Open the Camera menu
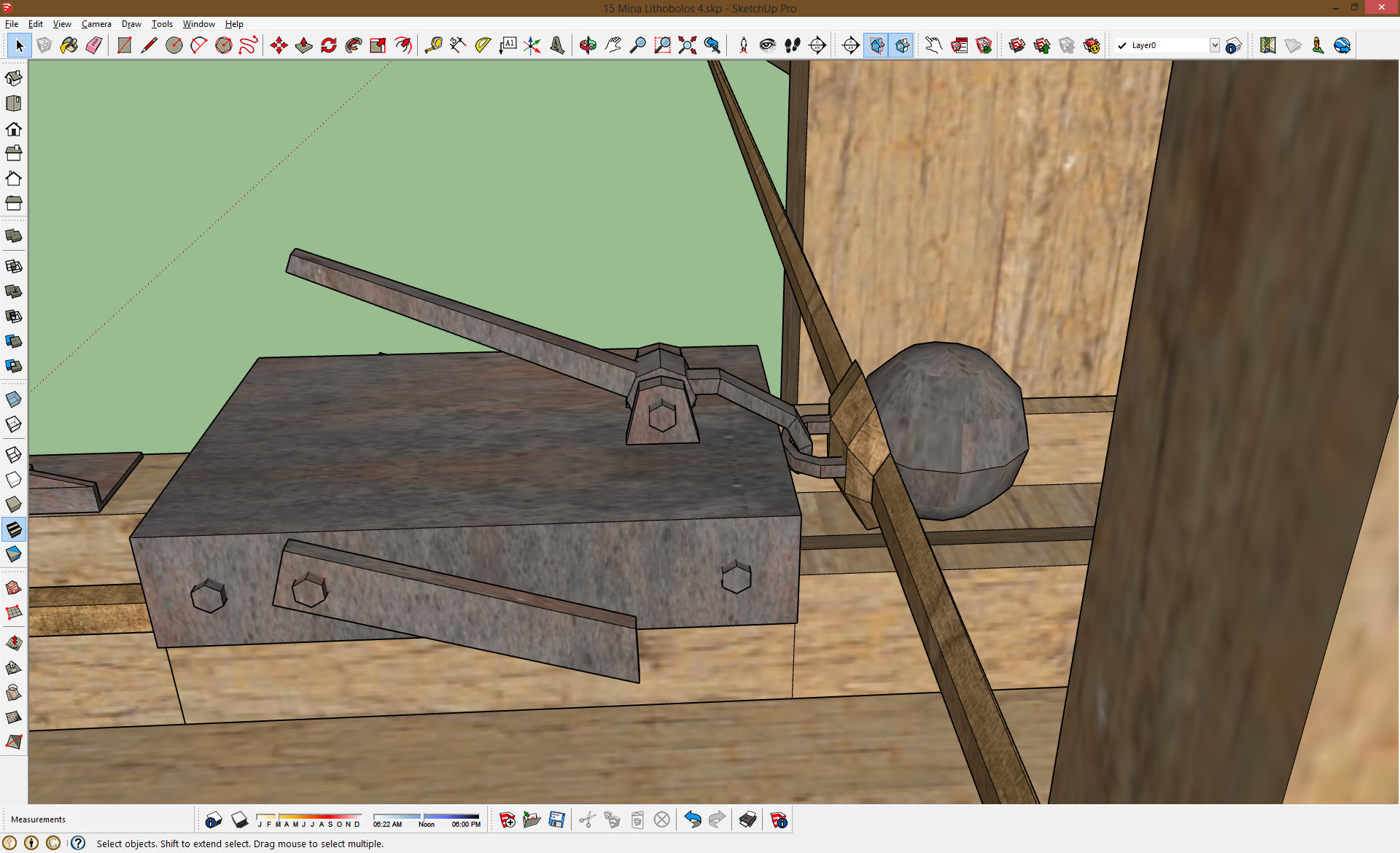 (x=96, y=24)
